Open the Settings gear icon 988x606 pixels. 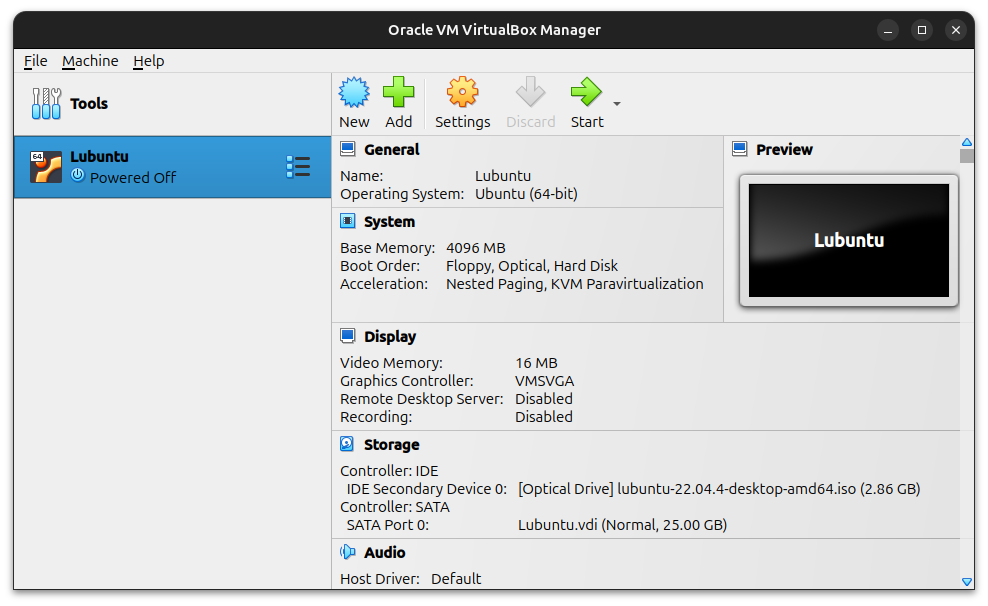pos(462,93)
